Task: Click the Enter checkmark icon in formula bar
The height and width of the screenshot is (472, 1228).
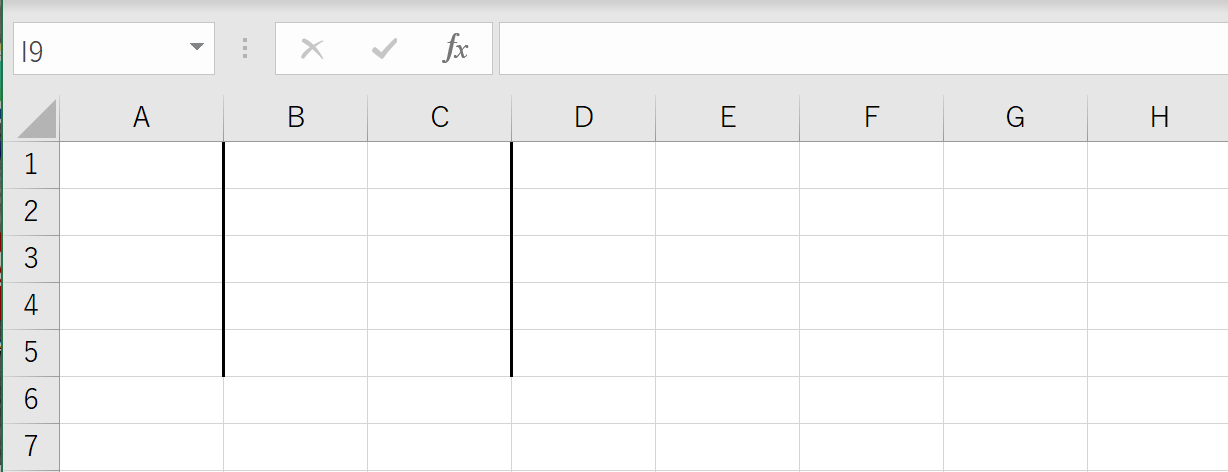Action: coord(384,49)
